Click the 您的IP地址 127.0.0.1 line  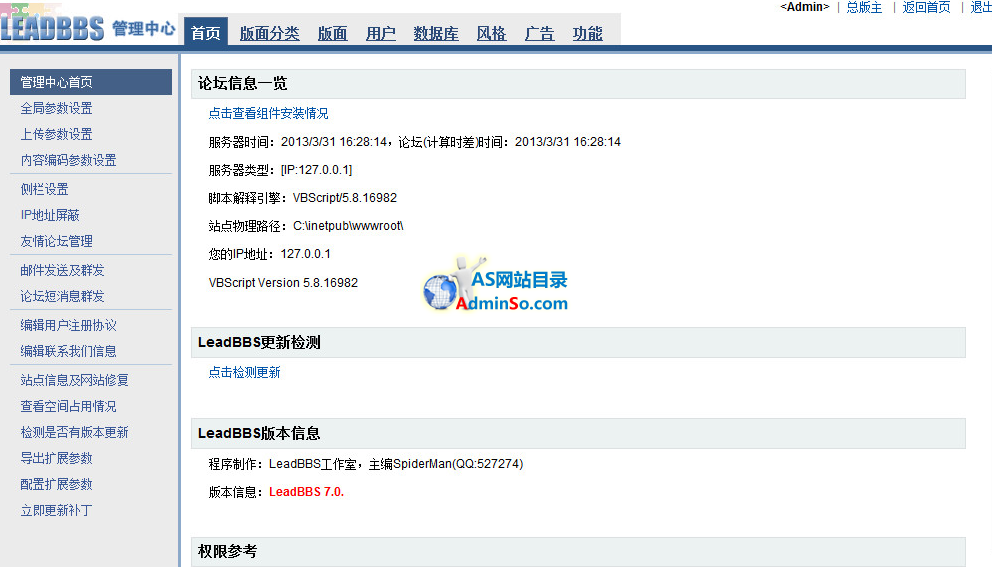pyautogui.click(x=270, y=254)
